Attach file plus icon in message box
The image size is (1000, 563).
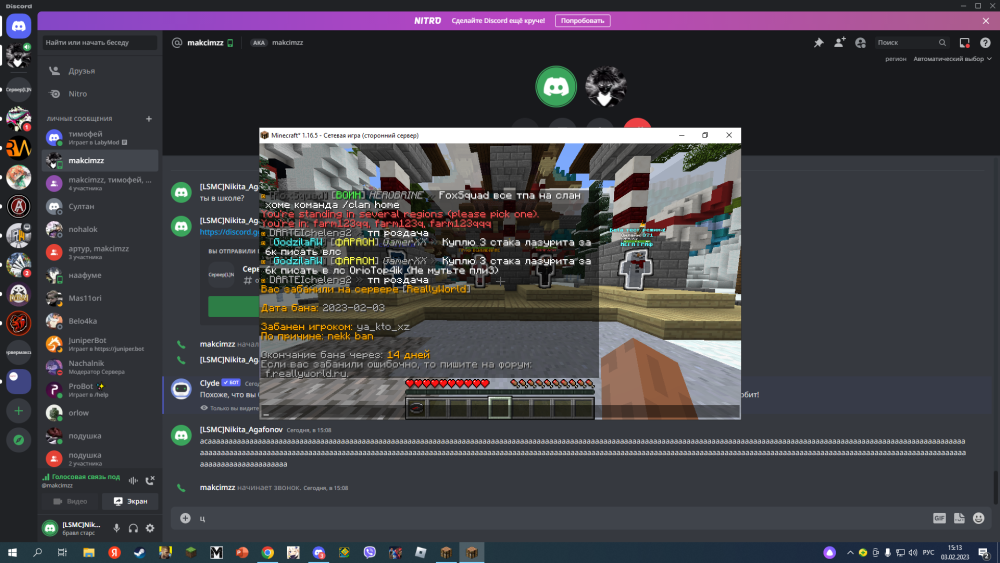[185, 518]
